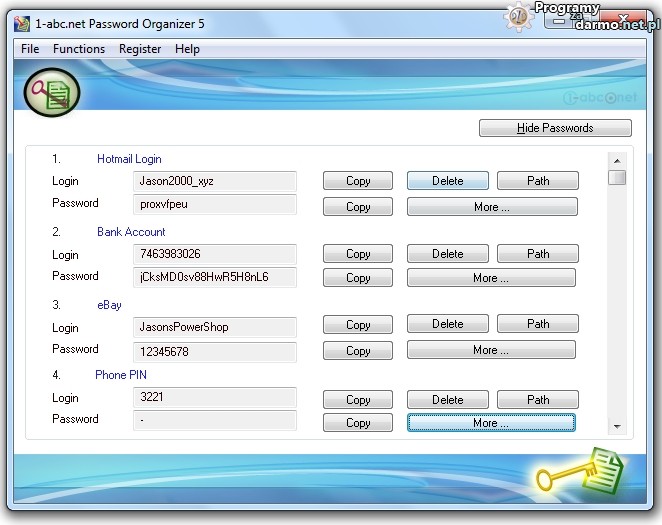Open More options for eBay entry

click(491, 350)
